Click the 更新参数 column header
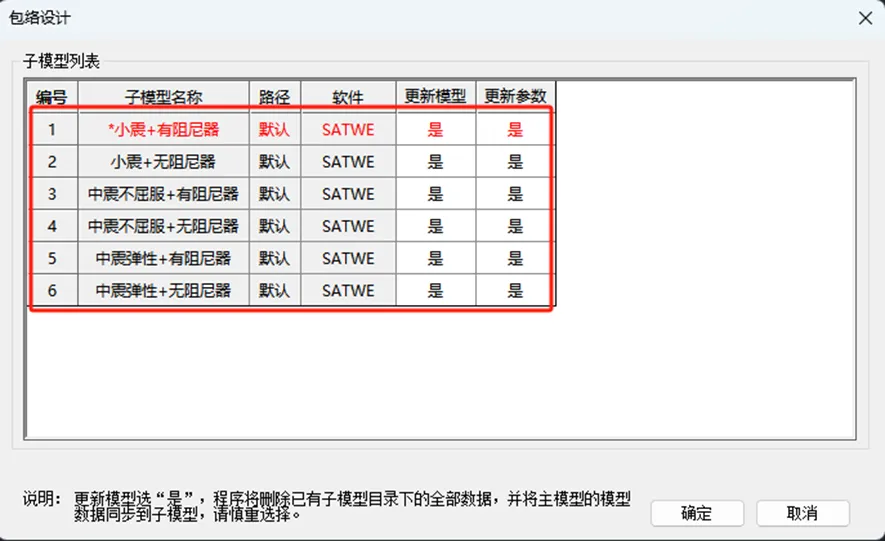 tap(515, 97)
